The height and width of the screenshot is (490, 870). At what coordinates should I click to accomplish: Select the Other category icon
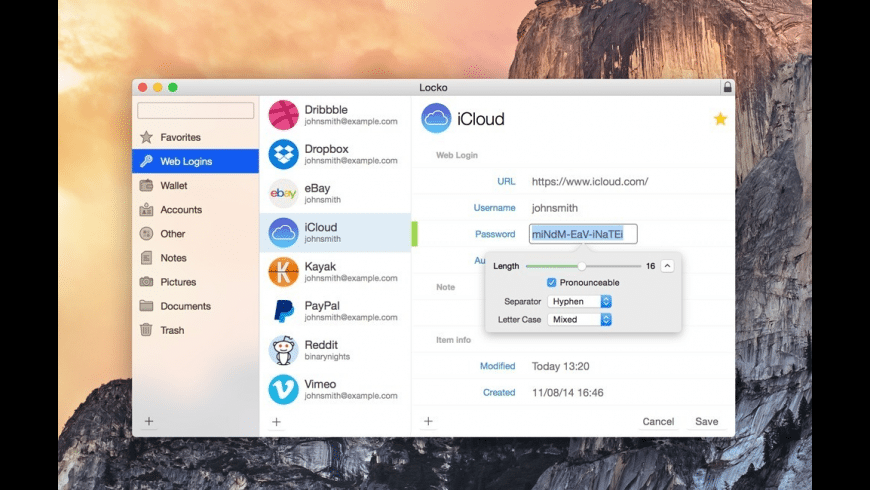[x=146, y=234]
